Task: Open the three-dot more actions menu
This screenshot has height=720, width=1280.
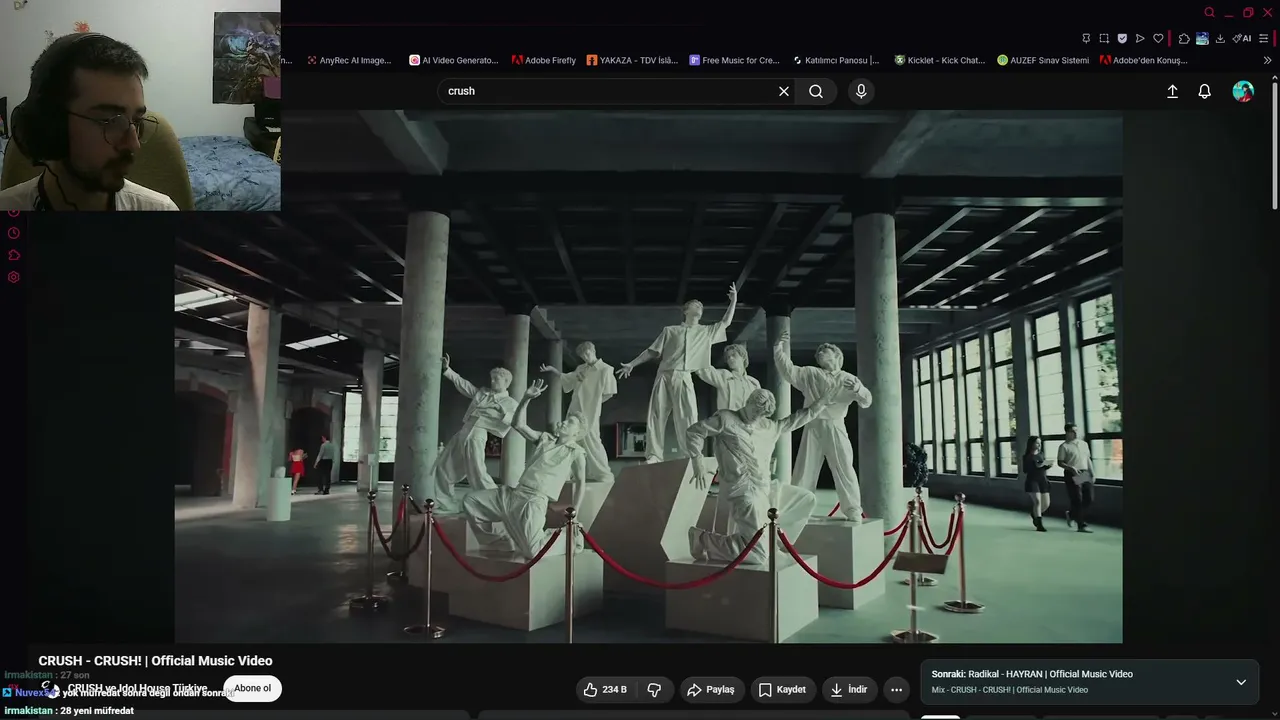Action: 896,690
